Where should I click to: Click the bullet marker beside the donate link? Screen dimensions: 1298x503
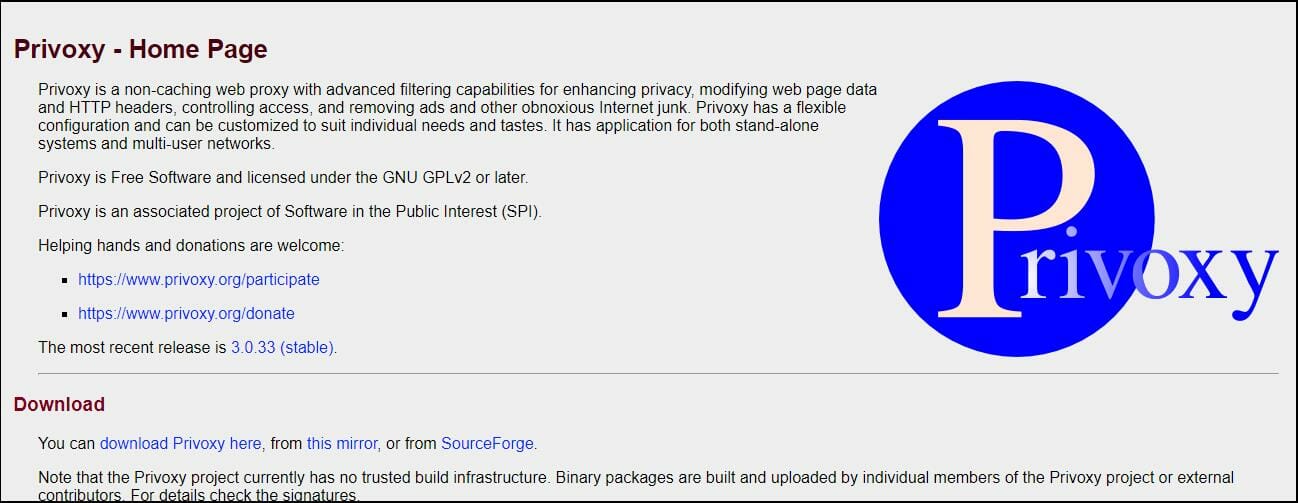pos(65,314)
